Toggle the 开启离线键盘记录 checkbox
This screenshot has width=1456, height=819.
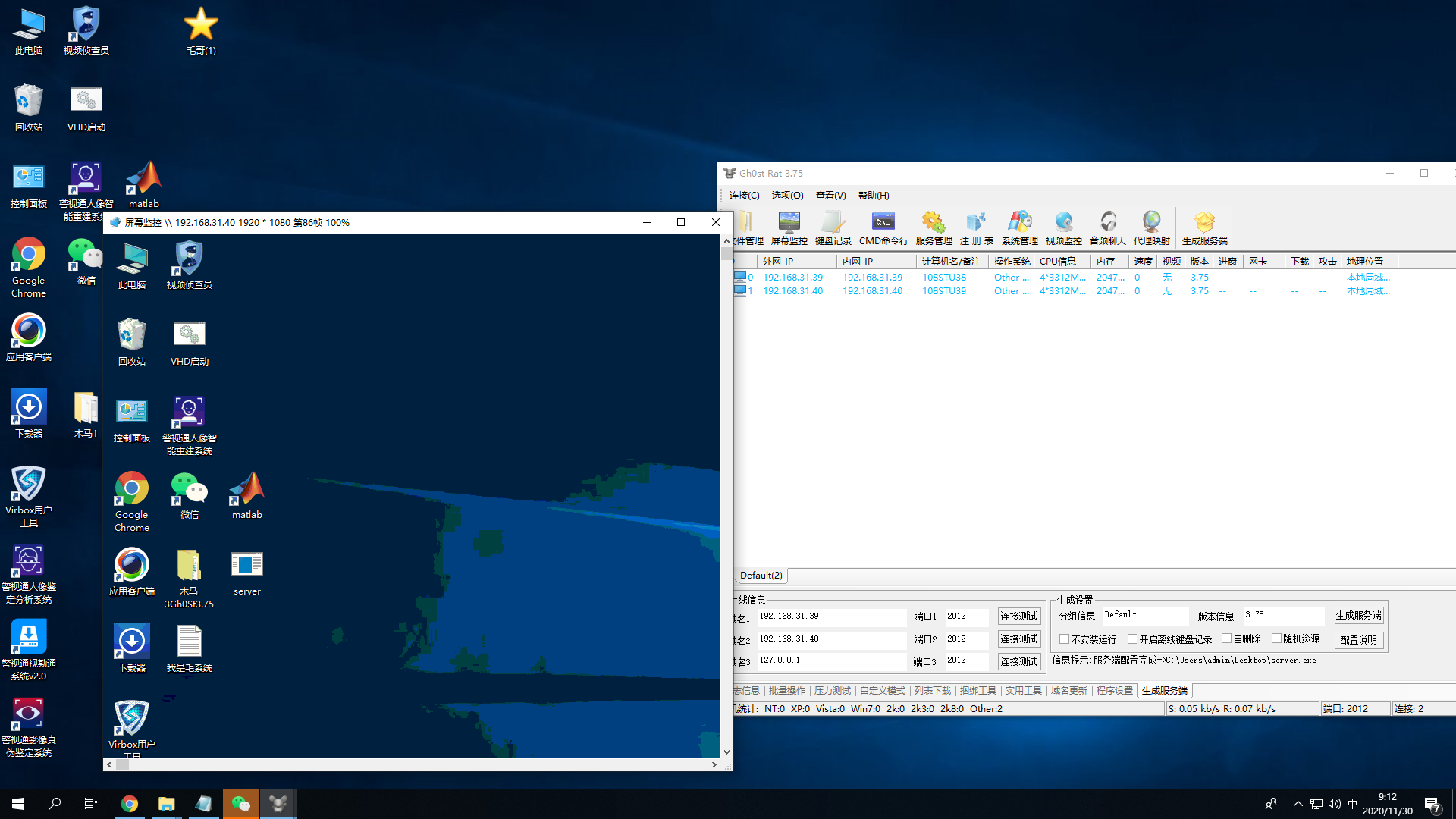coord(1132,639)
